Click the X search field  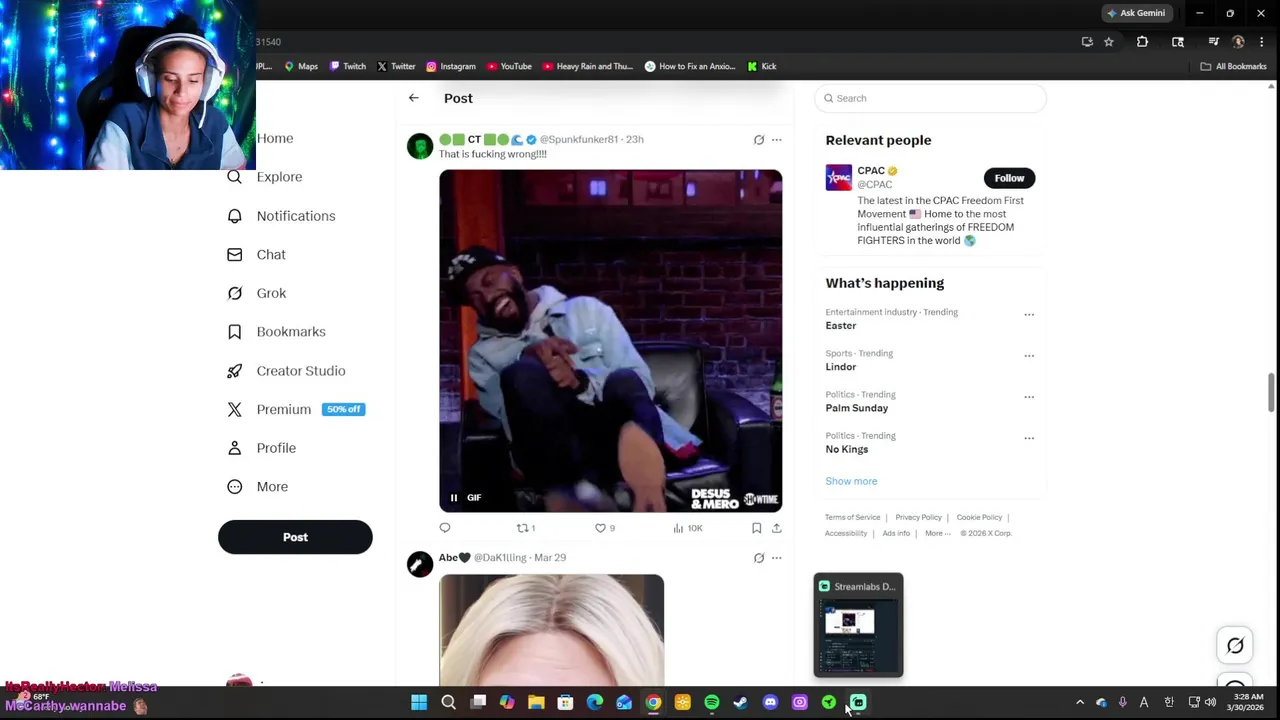coord(930,98)
